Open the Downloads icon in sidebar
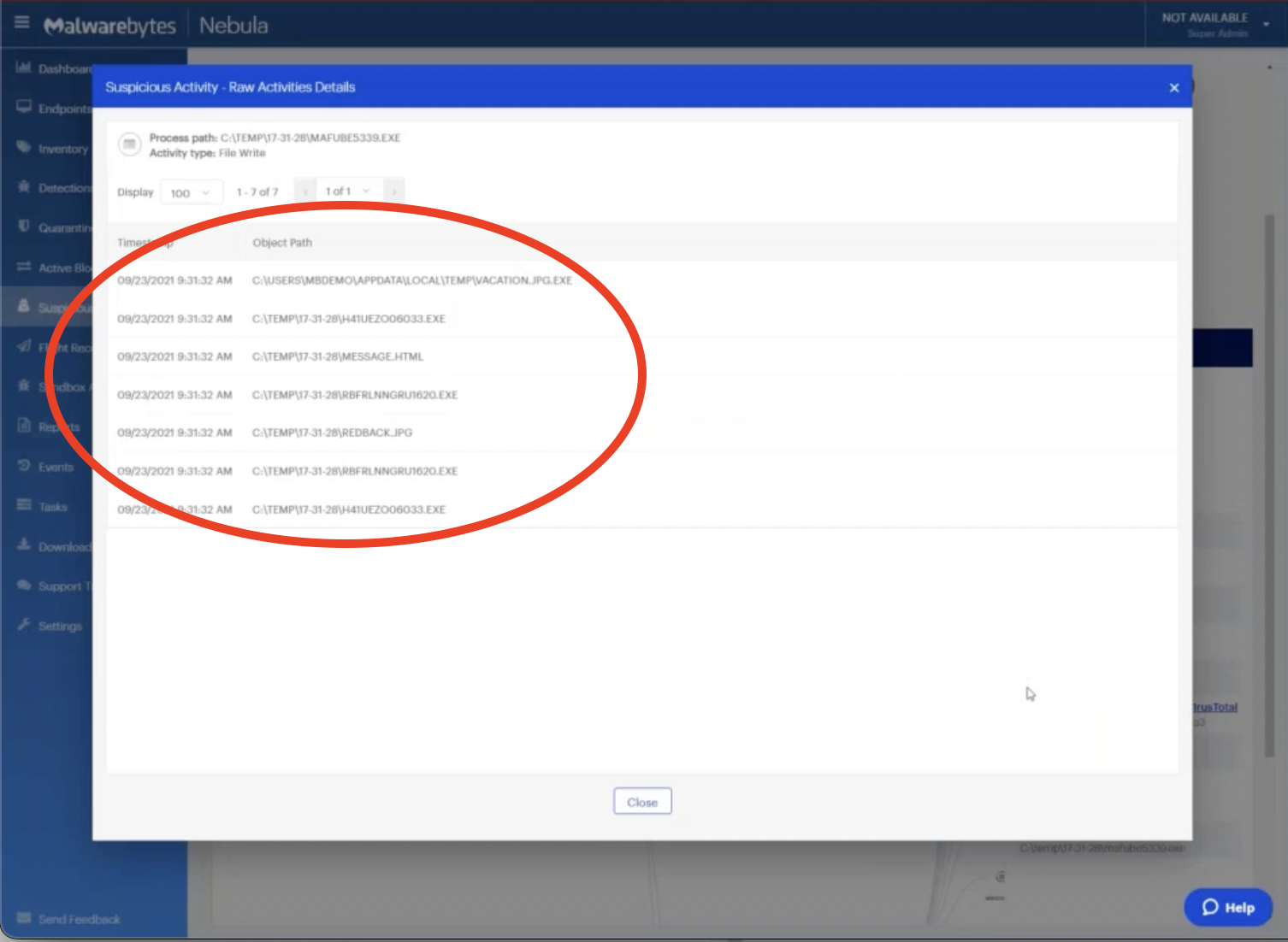This screenshot has height=942, width=1288. (23, 545)
